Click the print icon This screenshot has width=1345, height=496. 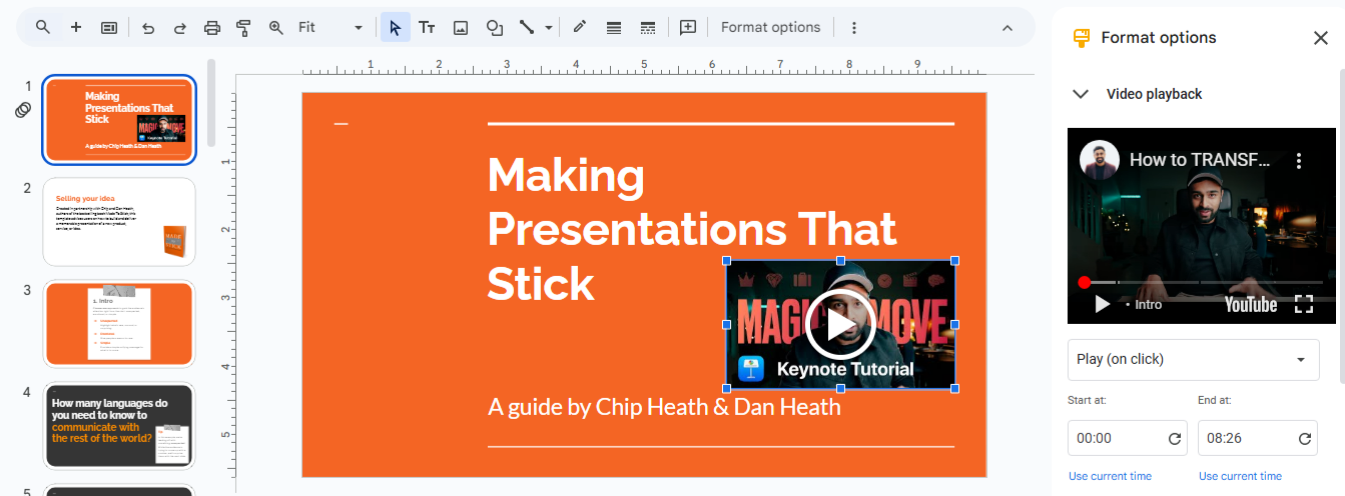[212, 28]
